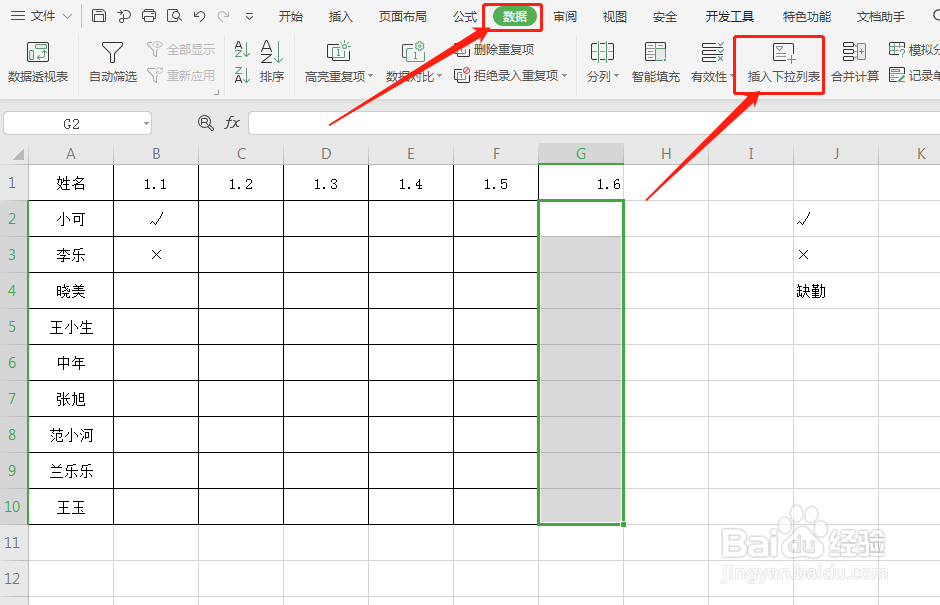Switch to the 文档助手 tab
Screen dimensions: 940x605
(881, 17)
